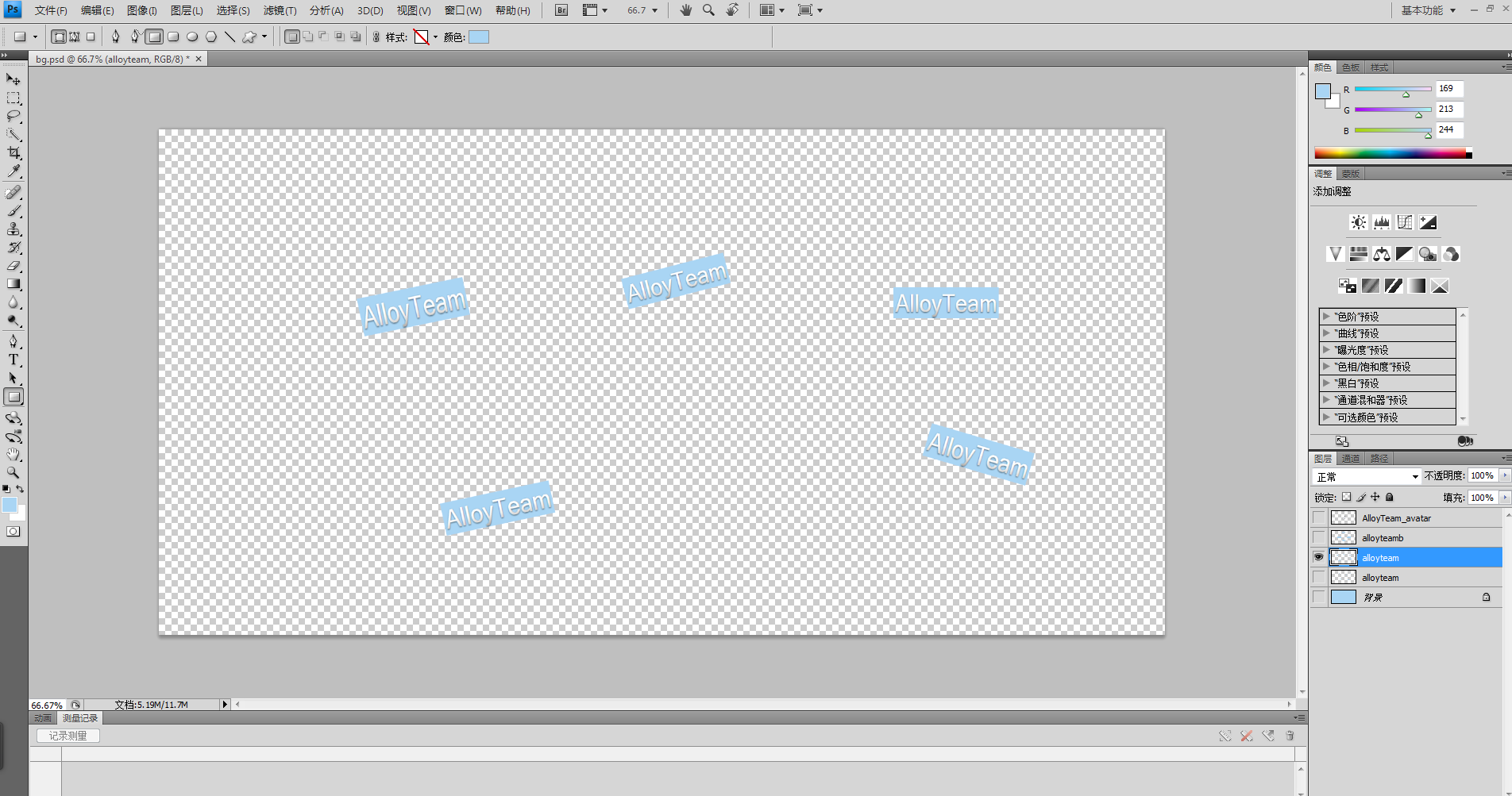Show the AlloyTeam_avatar layer
1512x796 pixels.
pos(1319,517)
